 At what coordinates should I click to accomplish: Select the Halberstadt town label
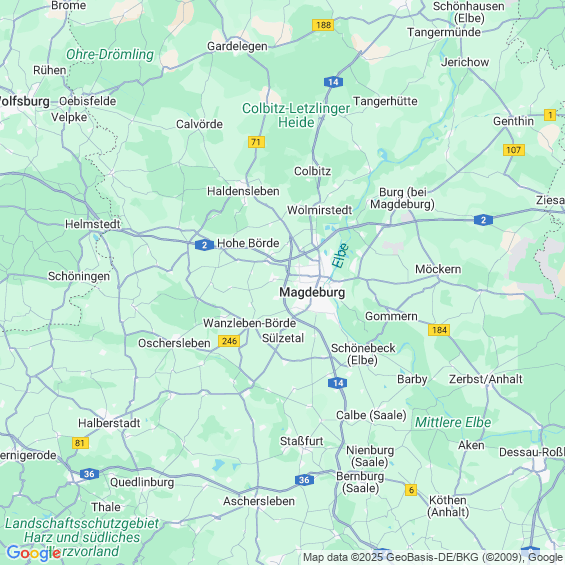[x=109, y=423]
